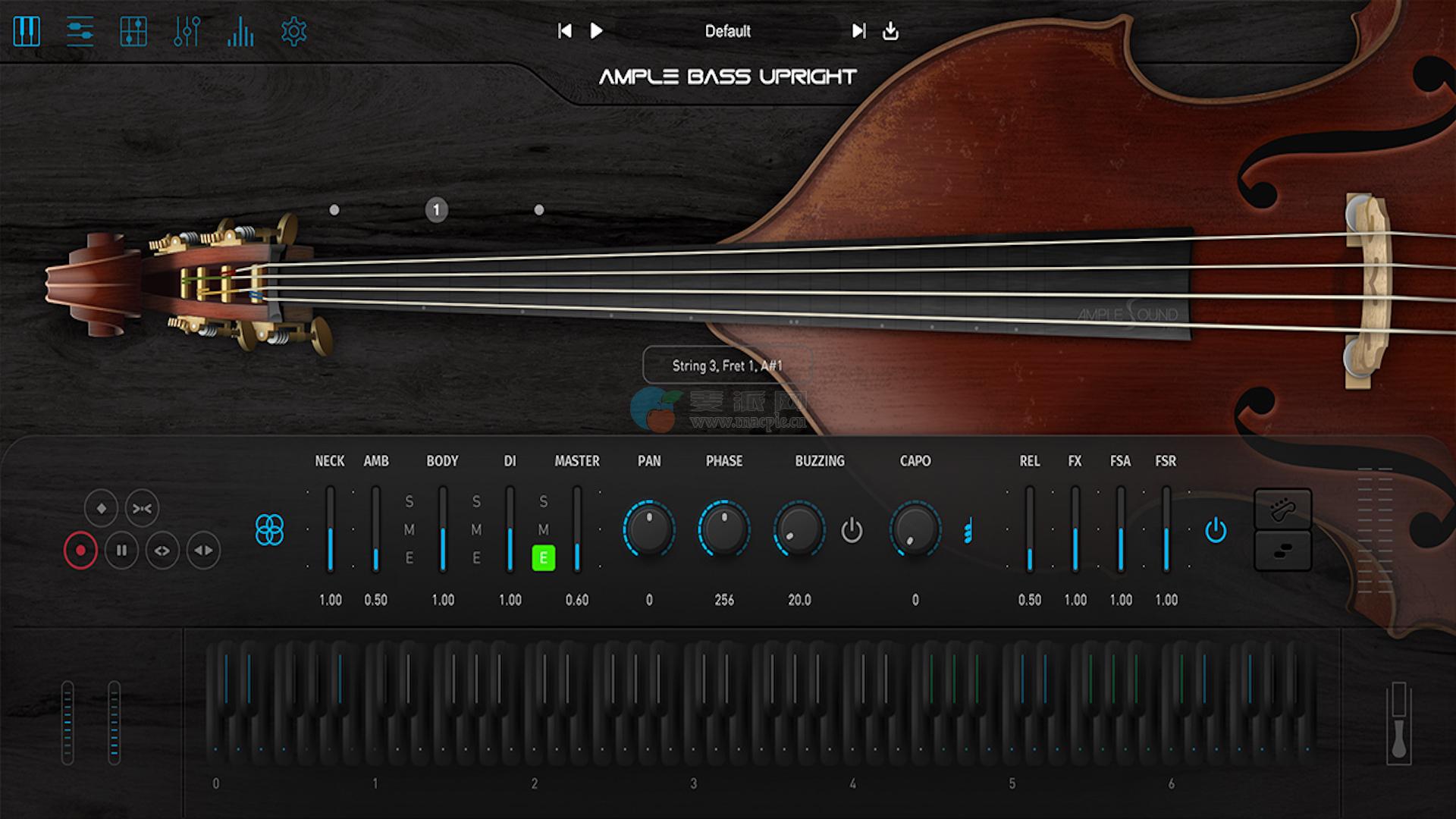
Task: Click the play button beside the preset name
Action: tap(597, 31)
